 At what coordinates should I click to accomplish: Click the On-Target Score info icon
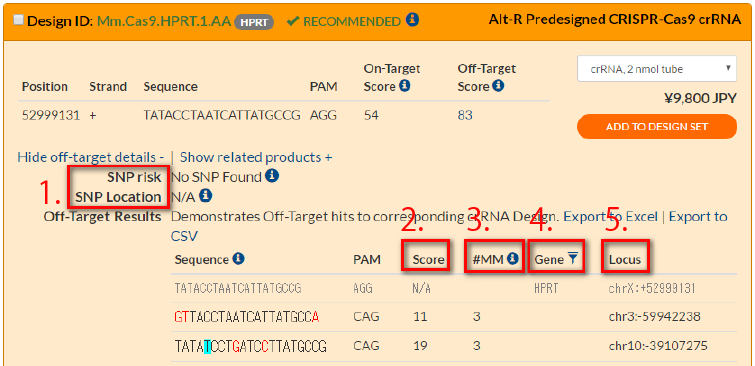point(405,86)
